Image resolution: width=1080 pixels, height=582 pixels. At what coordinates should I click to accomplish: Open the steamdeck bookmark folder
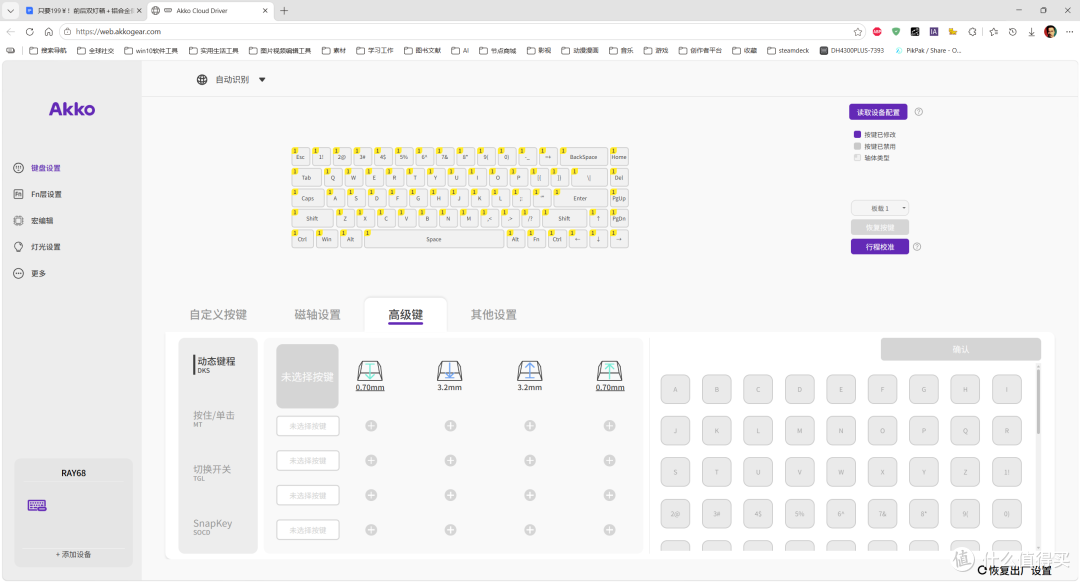[788, 50]
